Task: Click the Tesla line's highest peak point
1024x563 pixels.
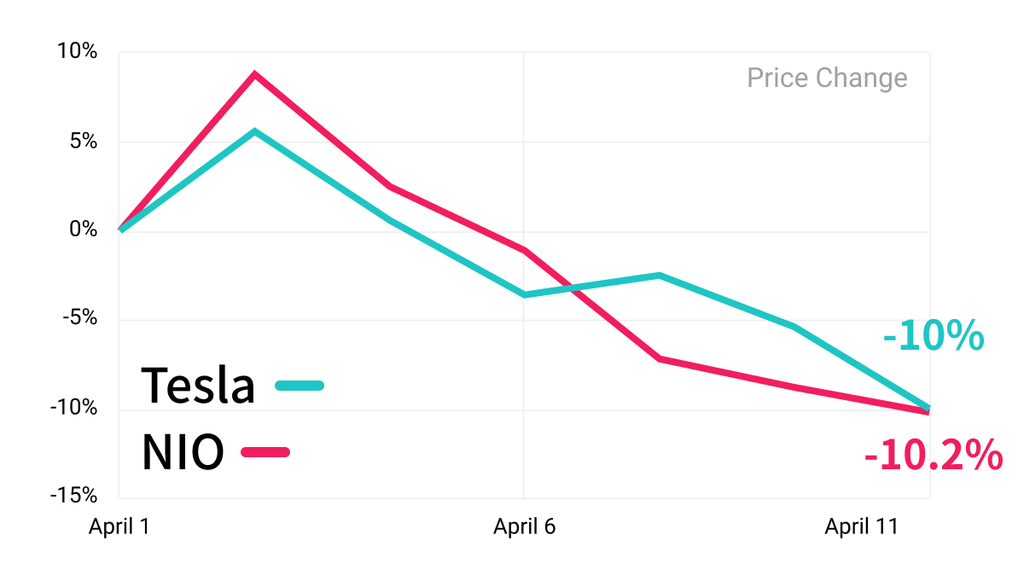Action: point(255,131)
